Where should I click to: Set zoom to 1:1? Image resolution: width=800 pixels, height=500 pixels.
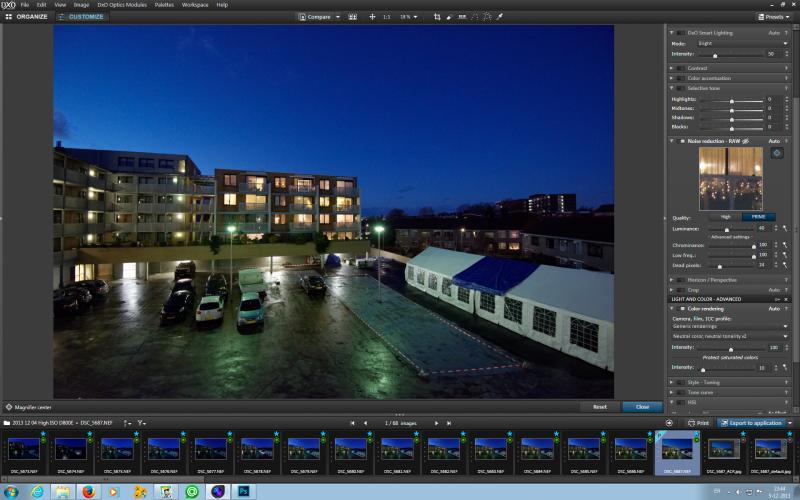386,17
